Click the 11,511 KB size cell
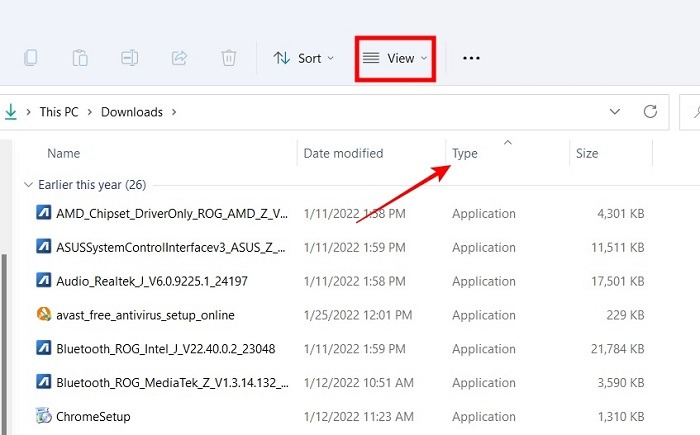The height and width of the screenshot is (435, 700). [618, 247]
